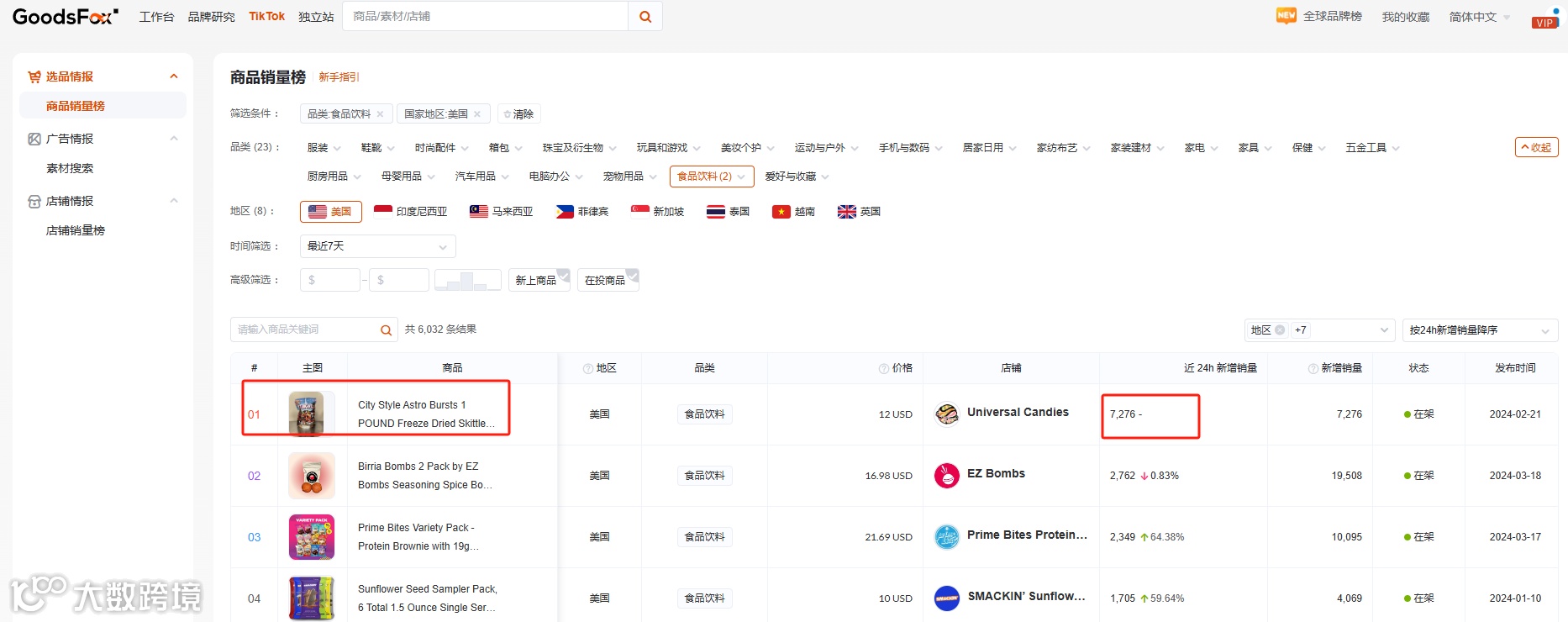Click the 店铺情报 shop icon in sidebar
1568x622 pixels.
click(34, 201)
